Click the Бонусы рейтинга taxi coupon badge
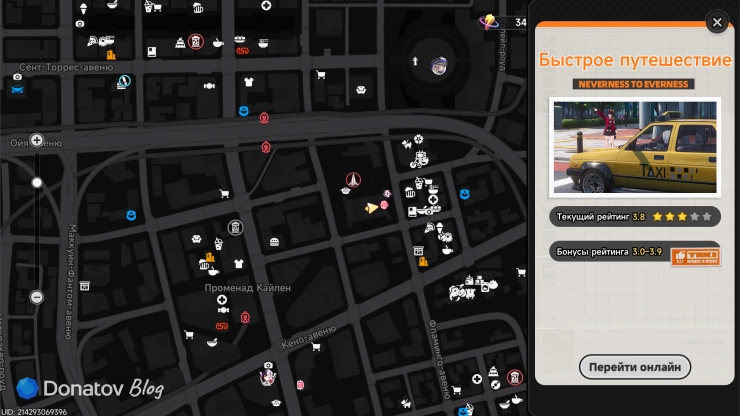Viewport: 740px width, 416px height. point(695,257)
